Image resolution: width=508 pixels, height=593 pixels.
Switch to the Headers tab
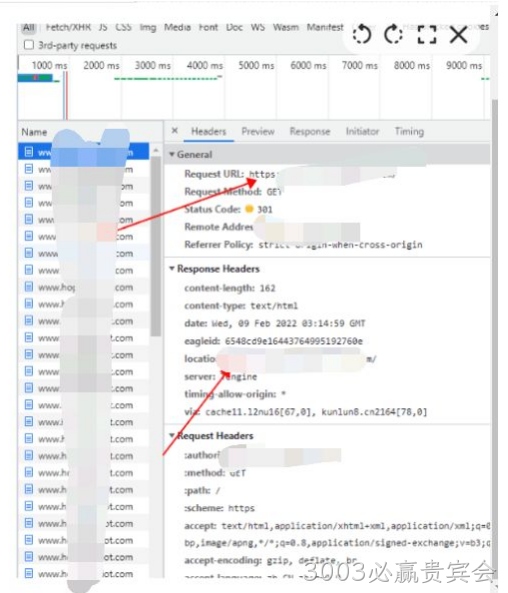coord(209,132)
